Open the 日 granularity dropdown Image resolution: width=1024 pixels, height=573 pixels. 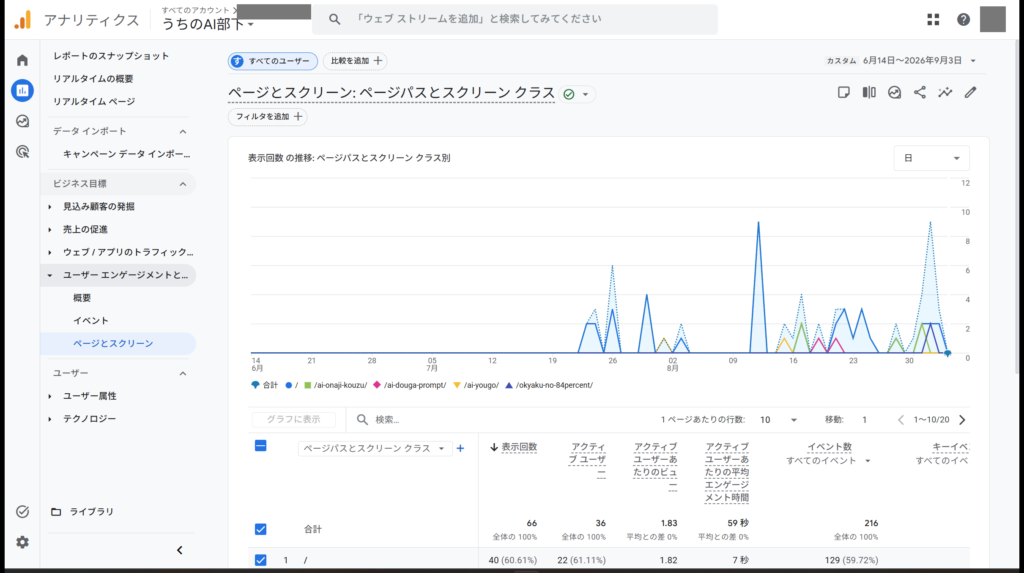[x=931, y=158]
